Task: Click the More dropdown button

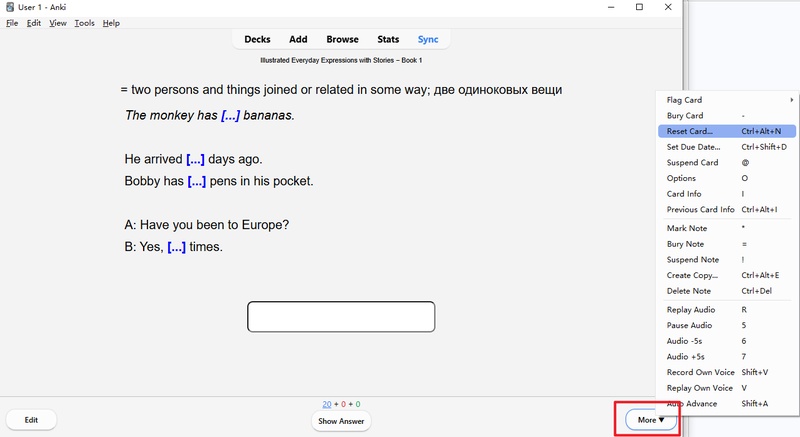Action: coord(651,420)
